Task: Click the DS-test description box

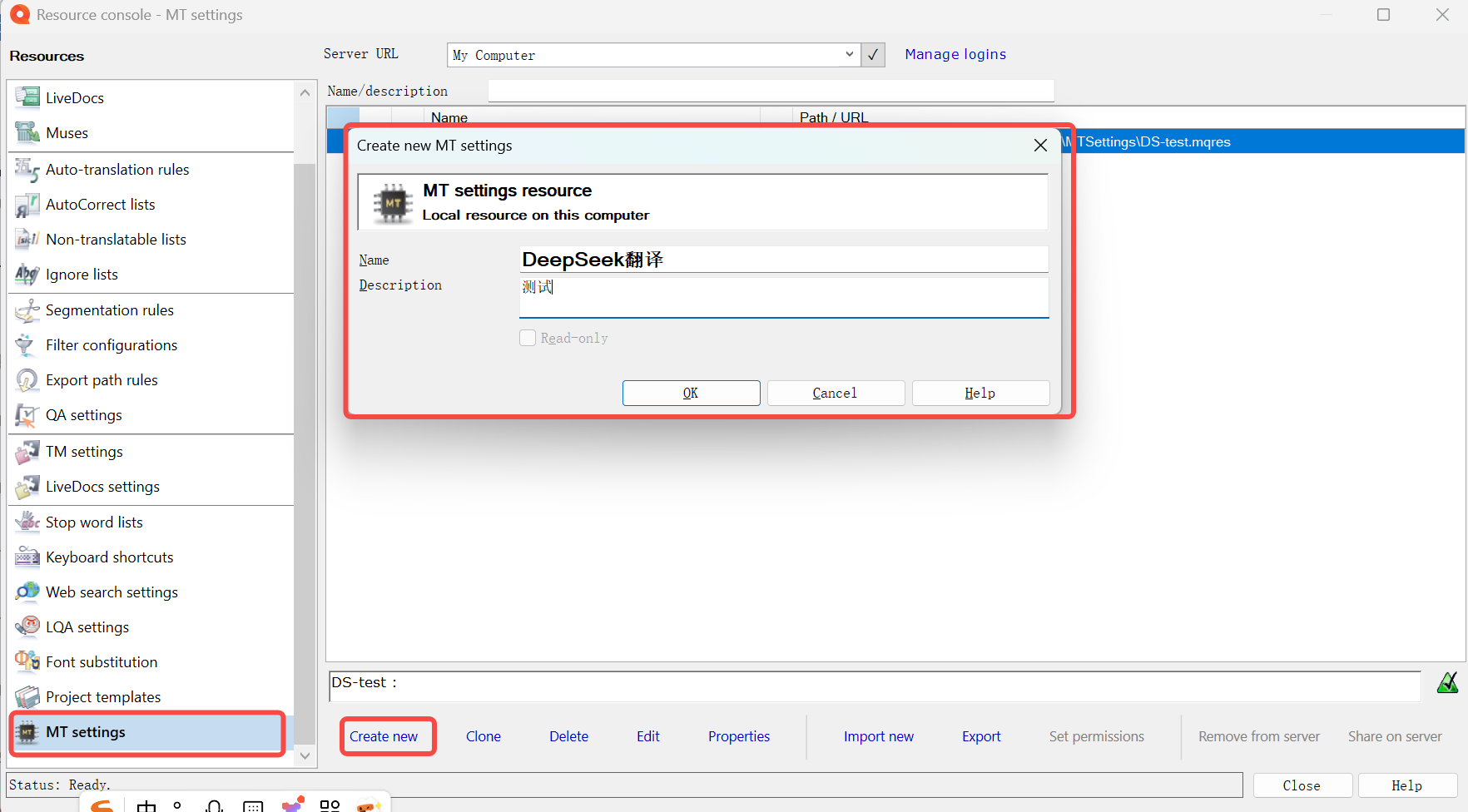Action: (x=875, y=686)
